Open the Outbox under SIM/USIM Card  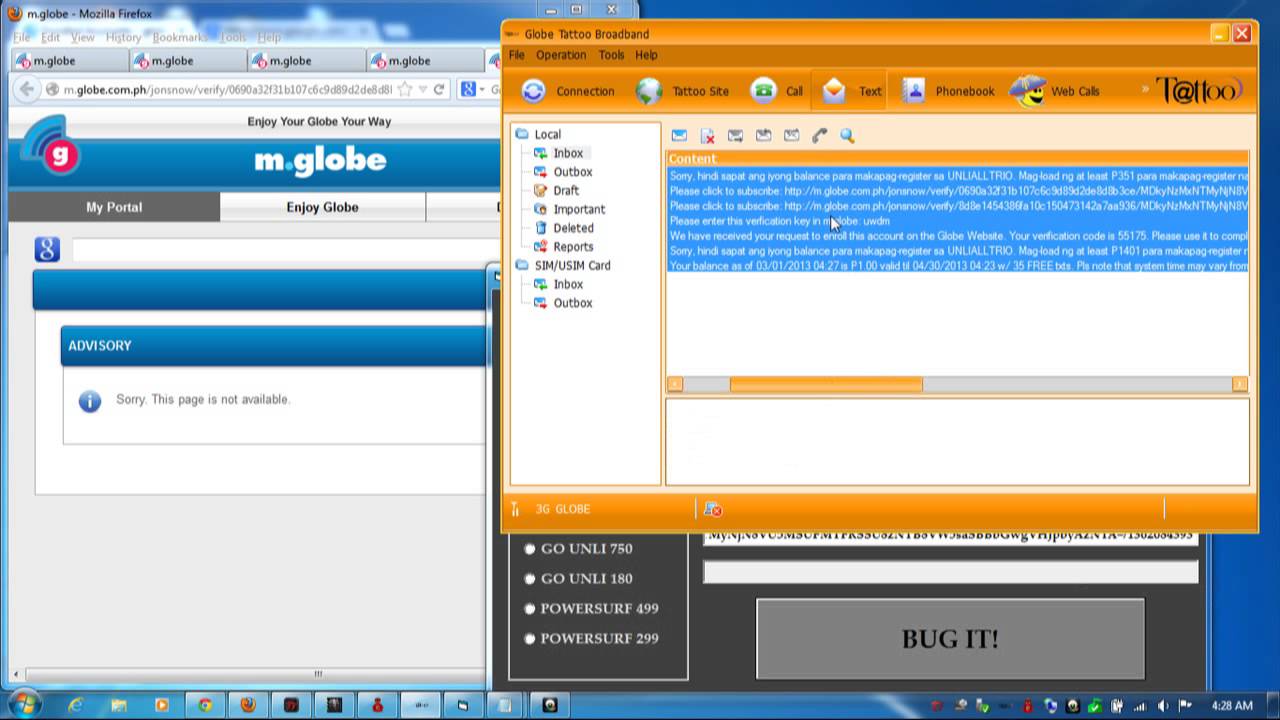point(562,303)
